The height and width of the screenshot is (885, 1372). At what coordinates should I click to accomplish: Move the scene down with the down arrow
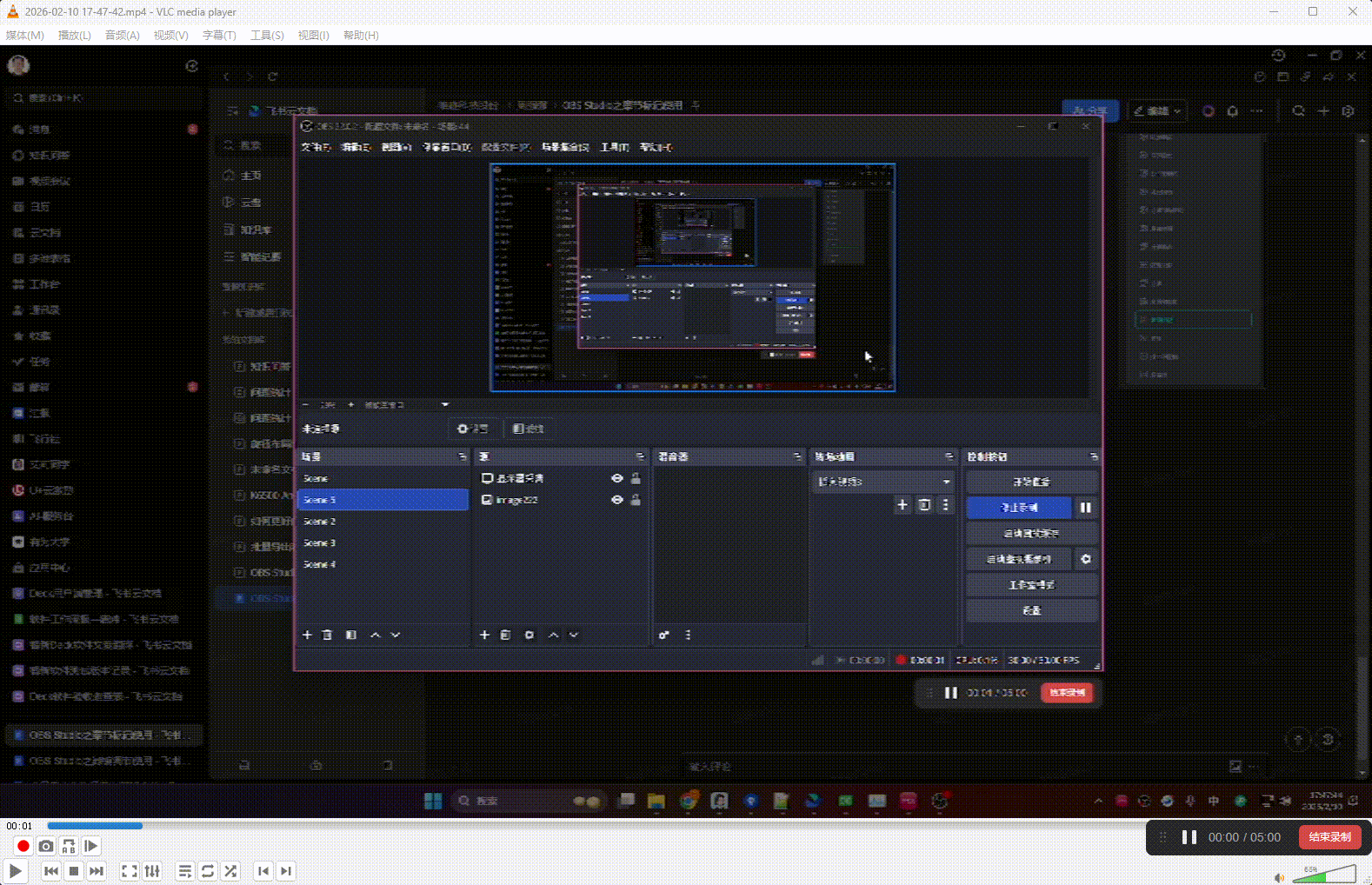pyautogui.click(x=396, y=635)
